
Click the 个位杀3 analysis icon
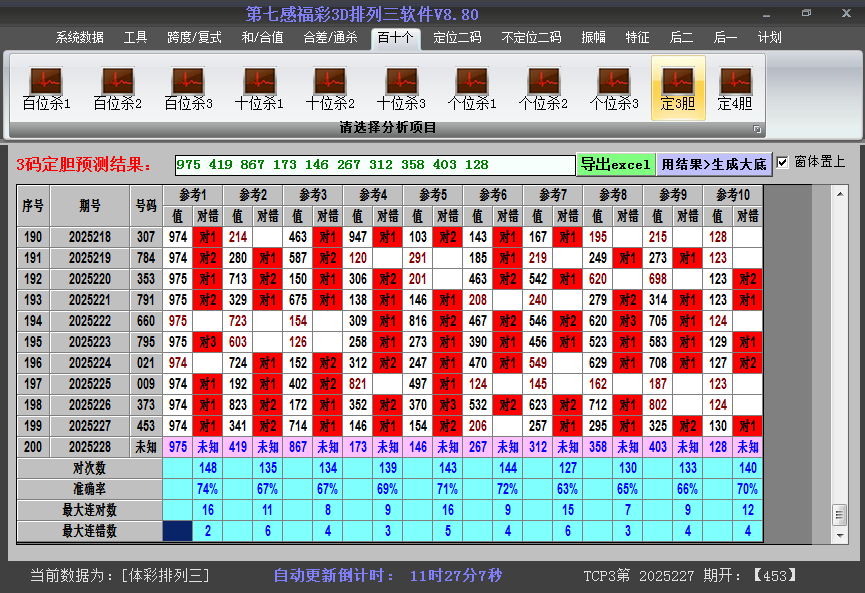[614, 88]
